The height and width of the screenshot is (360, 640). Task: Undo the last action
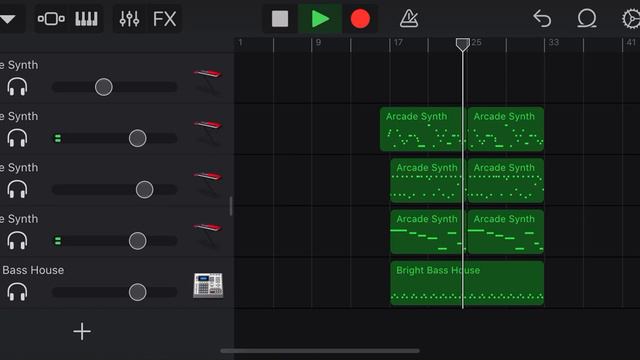tap(542, 19)
